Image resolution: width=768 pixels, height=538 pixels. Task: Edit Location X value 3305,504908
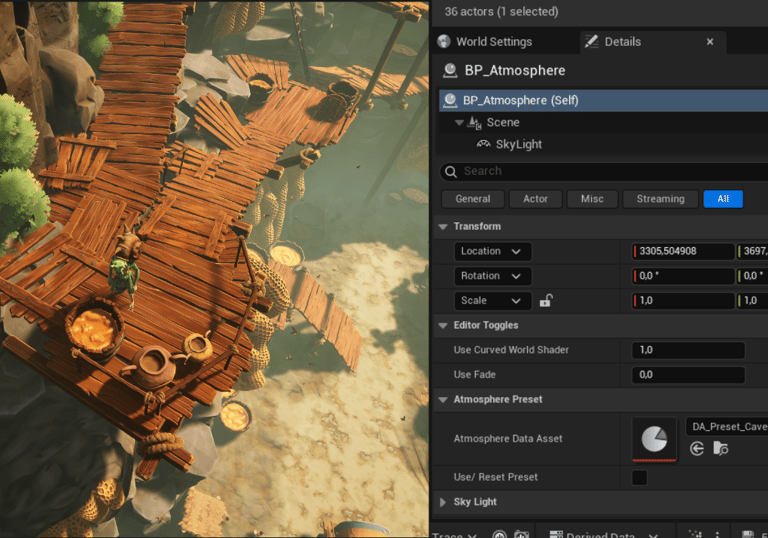click(x=683, y=251)
